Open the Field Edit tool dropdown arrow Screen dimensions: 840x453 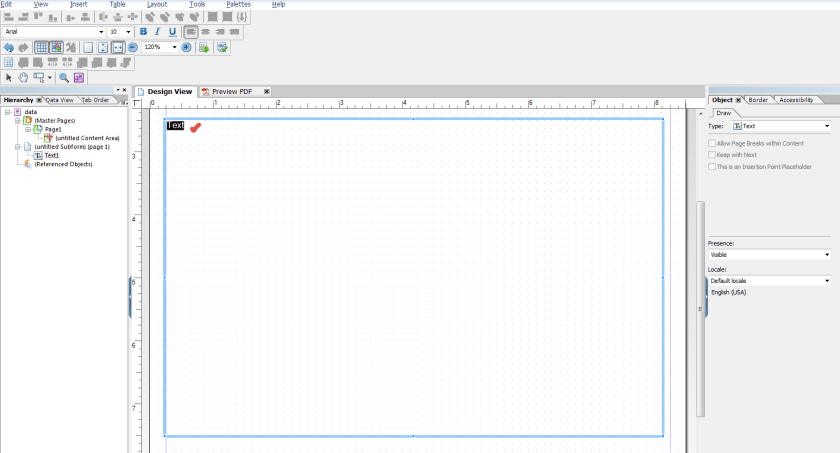(x=49, y=78)
